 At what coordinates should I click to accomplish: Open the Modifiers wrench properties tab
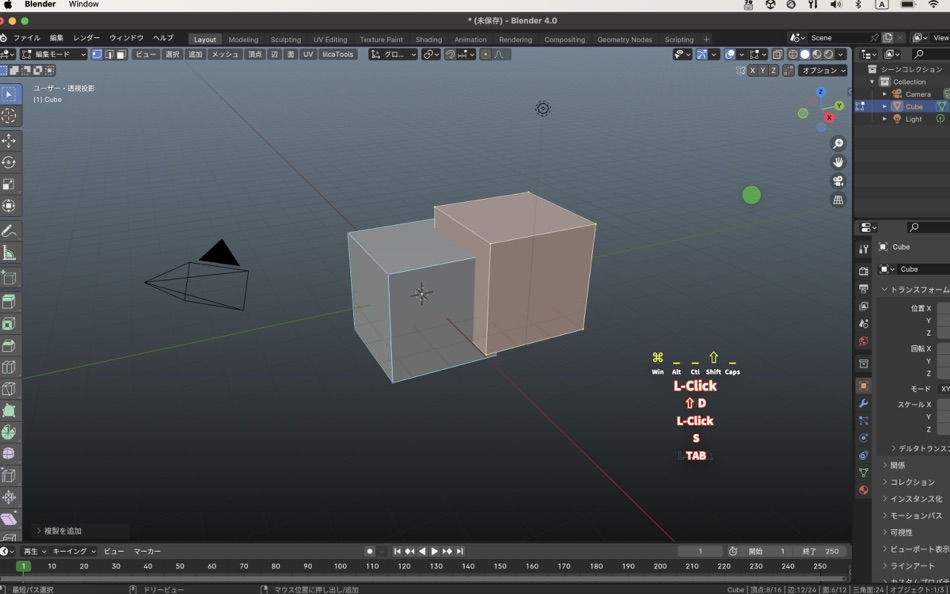[864, 403]
